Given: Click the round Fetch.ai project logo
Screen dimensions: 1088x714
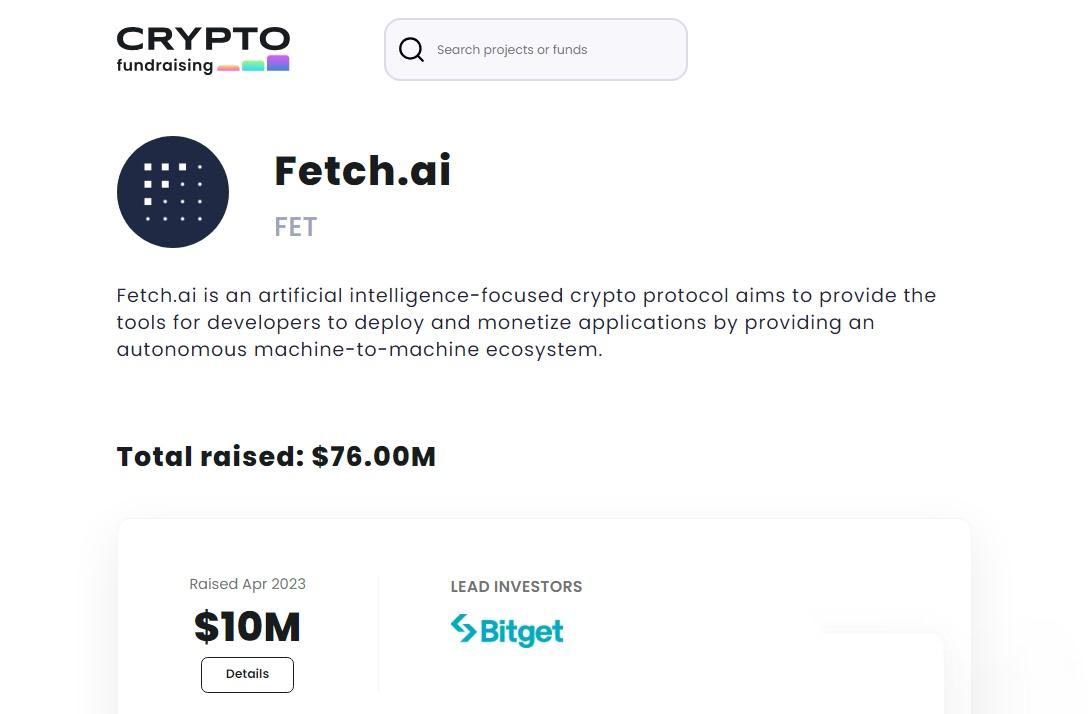Looking at the screenshot, I should pyautogui.click(x=173, y=192).
